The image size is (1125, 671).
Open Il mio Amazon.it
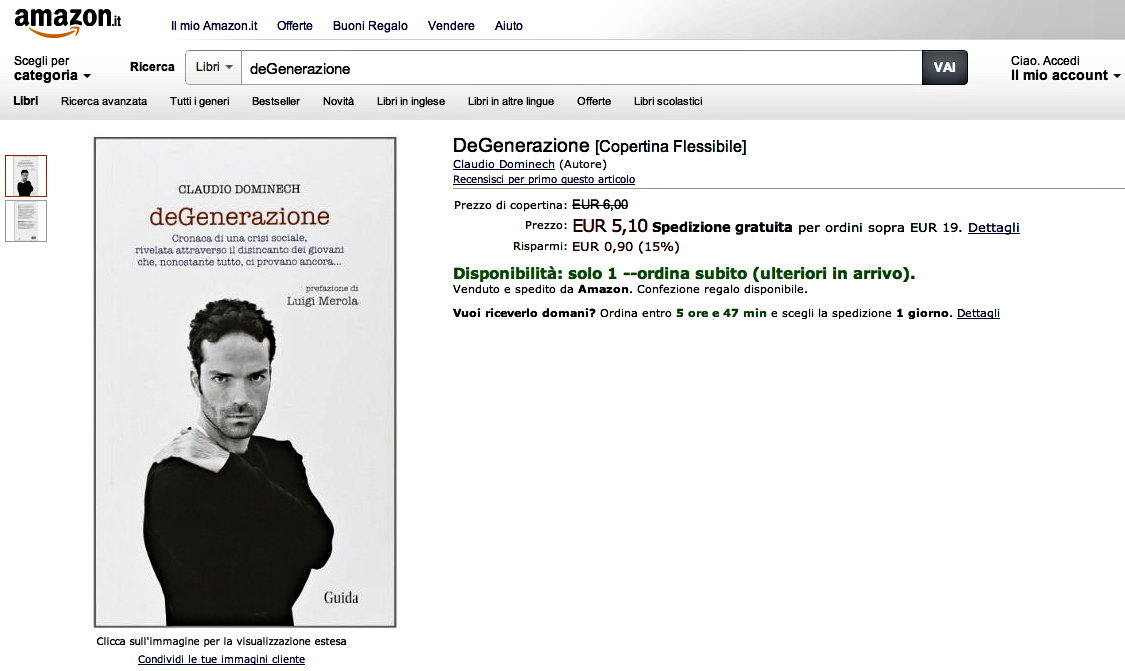(214, 26)
